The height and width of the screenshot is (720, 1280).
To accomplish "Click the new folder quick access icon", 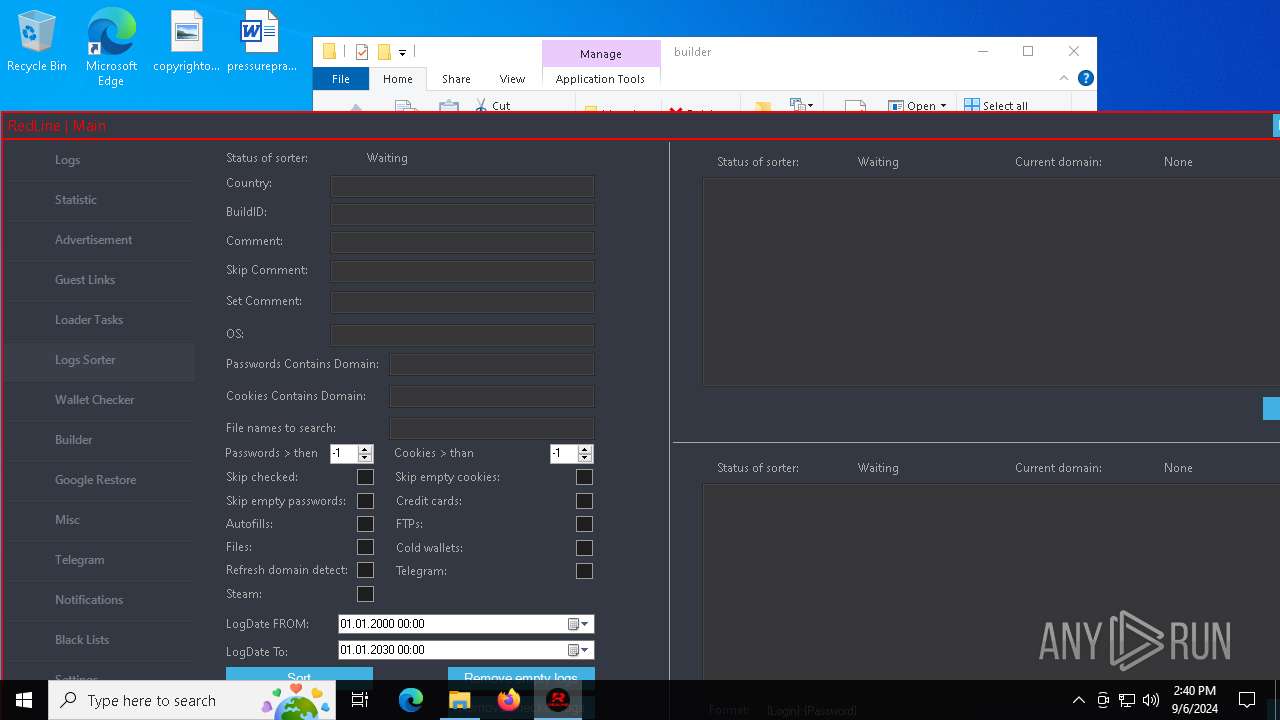I will pos(384,52).
